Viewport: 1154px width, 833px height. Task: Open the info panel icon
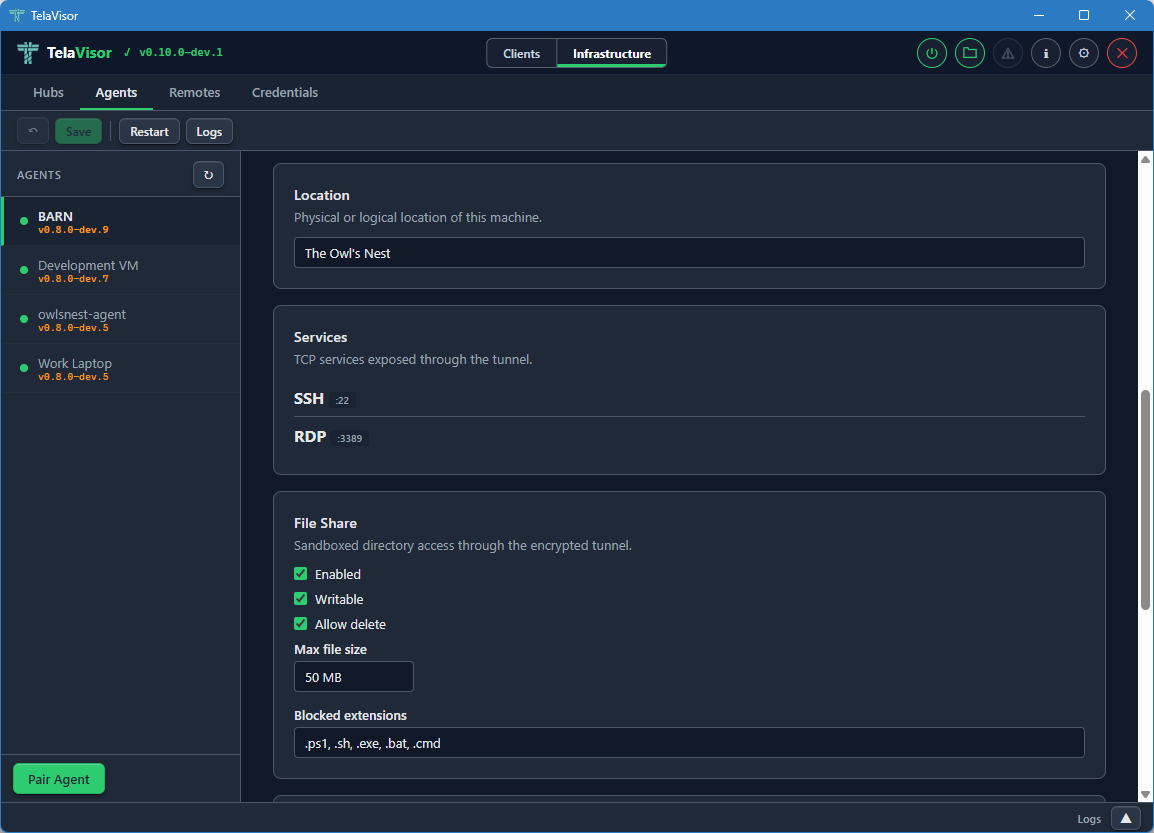pyautogui.click(x=1045, y=53)
